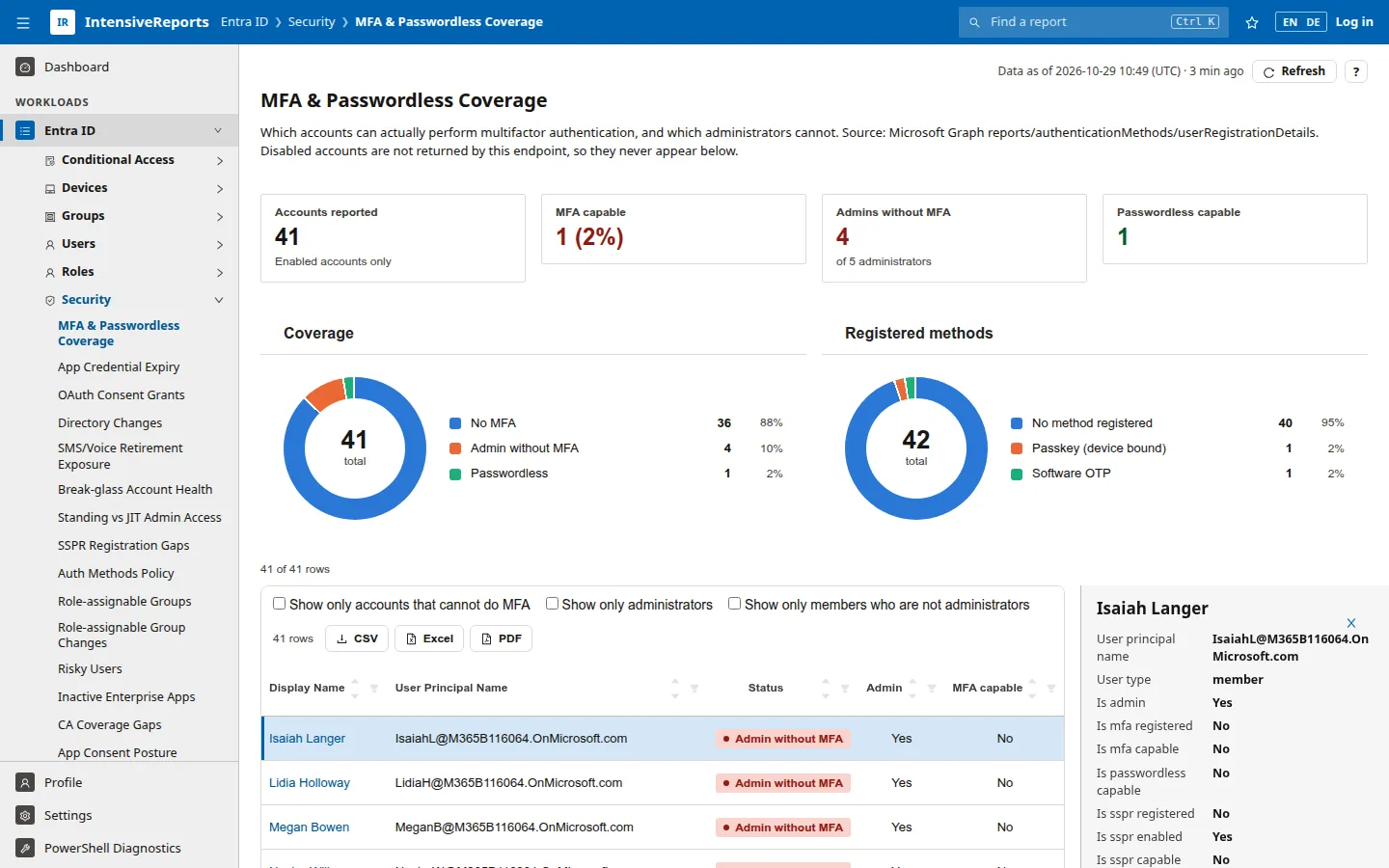
Task: Open App Credential Expiry report
Action: [x=119, y=367]
